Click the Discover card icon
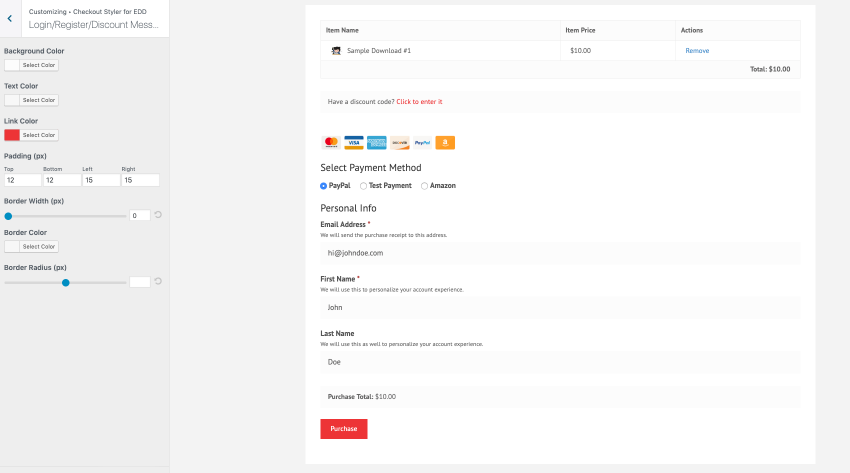The width and height of the screenshot is (850, 473). coord(400,142)
